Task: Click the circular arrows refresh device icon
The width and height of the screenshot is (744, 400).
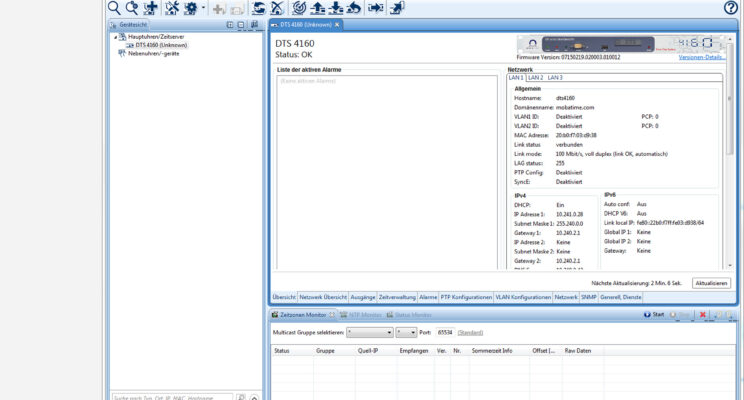Action: pos(259,8)
